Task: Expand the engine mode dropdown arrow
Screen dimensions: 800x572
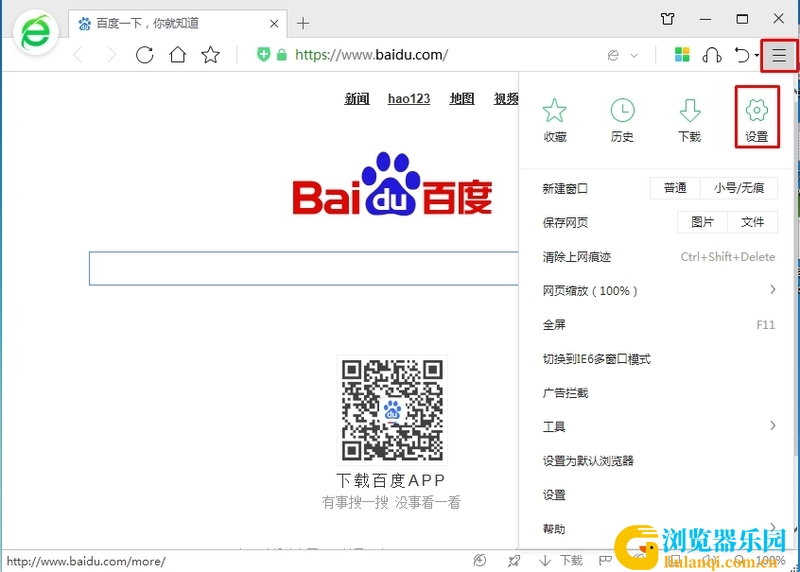Action: (634, 55)
